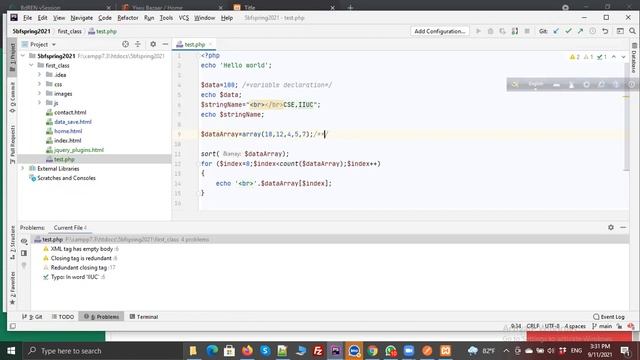Click Git push arrow icon
Image resolution: width=640 pixels, height=360 pixels.
coord(580,31)
